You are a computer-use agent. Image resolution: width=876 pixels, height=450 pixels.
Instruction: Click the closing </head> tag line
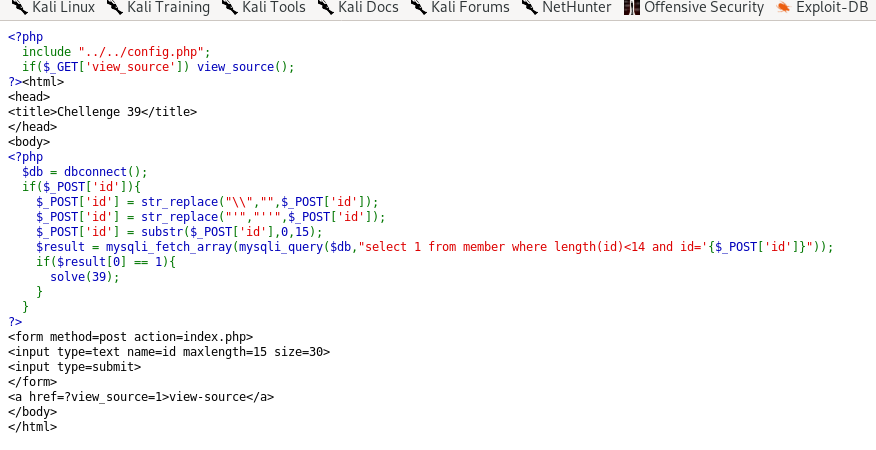[32, 127]
